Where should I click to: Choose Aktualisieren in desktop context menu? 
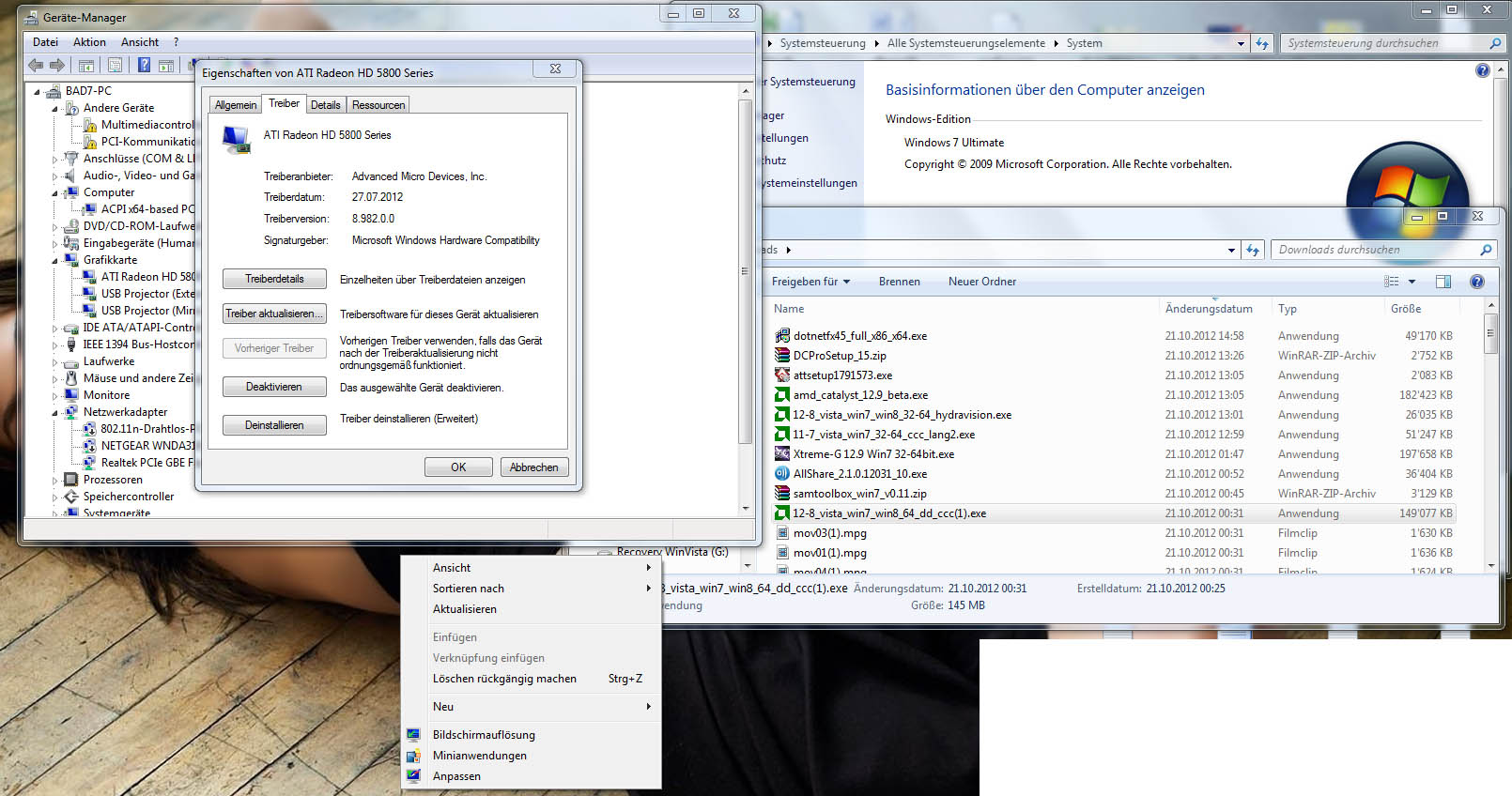[531, 609]
